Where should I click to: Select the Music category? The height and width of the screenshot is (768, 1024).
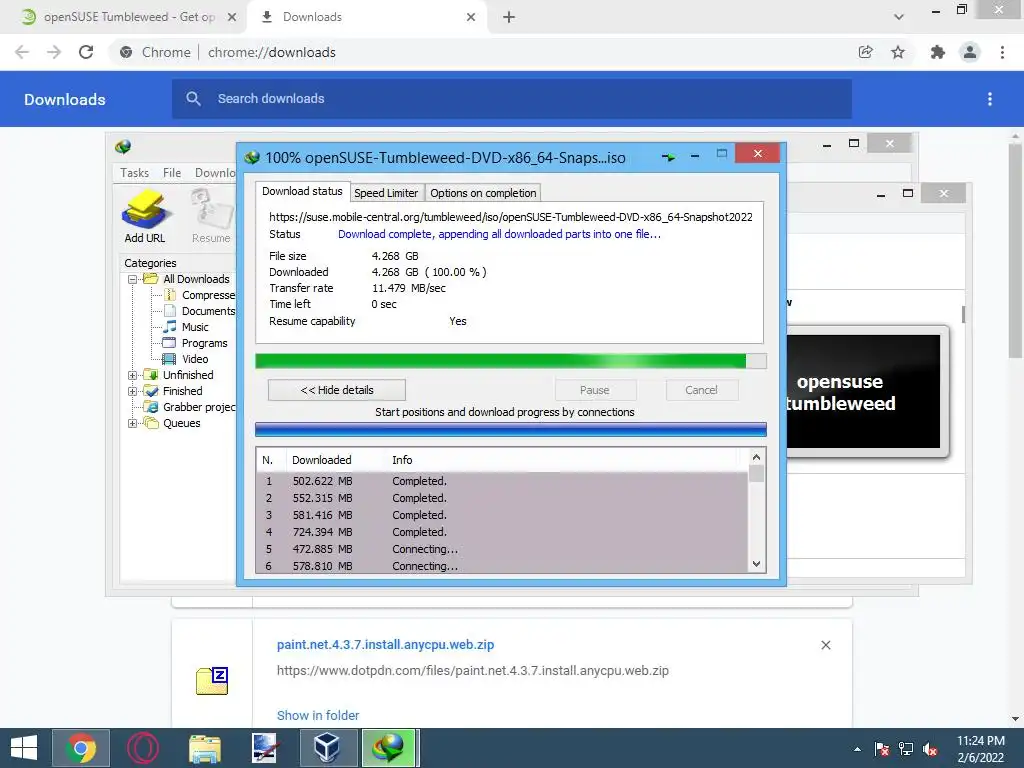click(x=195, y=327)
